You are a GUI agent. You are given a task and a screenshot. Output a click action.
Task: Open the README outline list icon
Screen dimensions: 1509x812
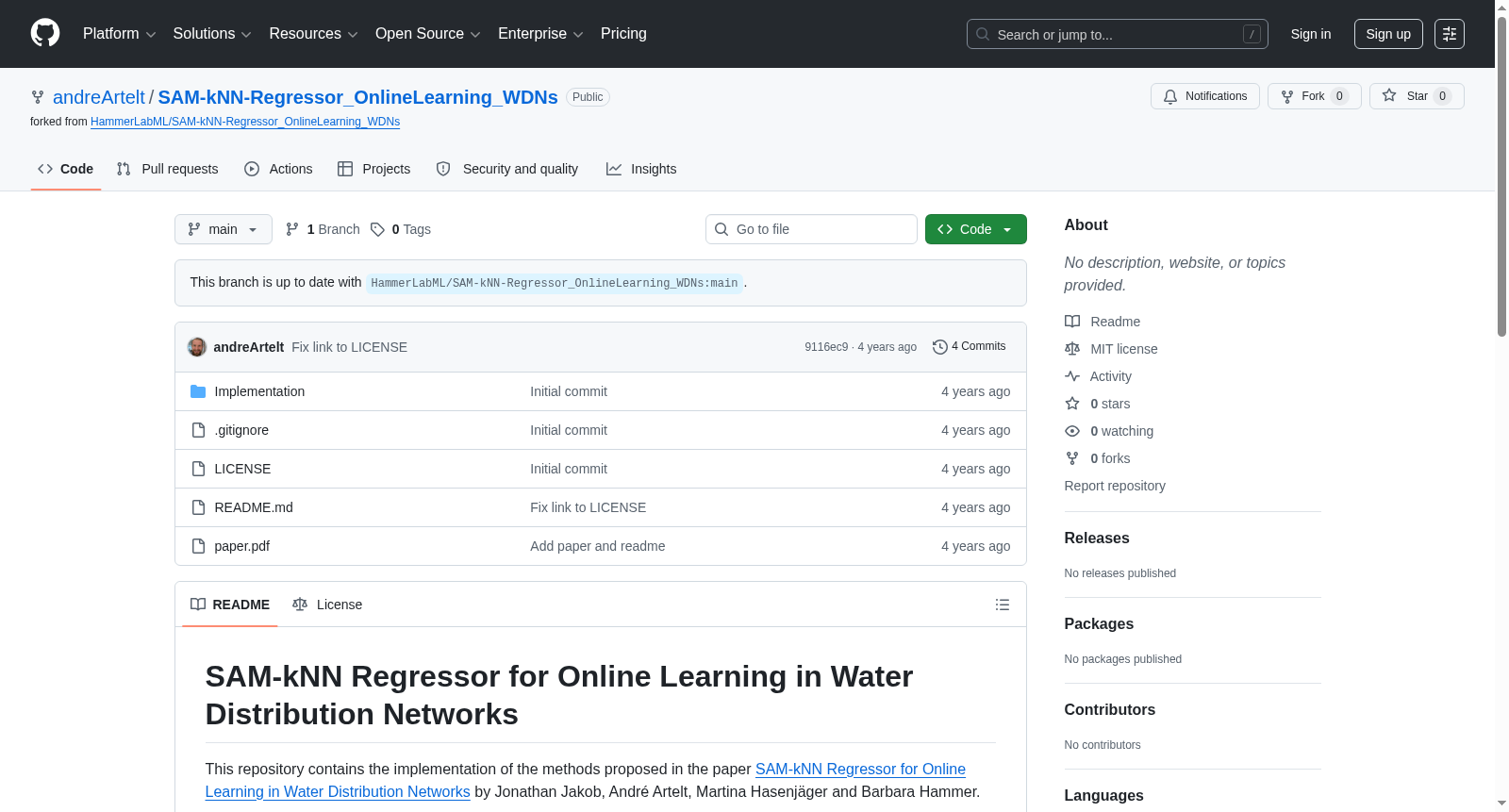1003,605
